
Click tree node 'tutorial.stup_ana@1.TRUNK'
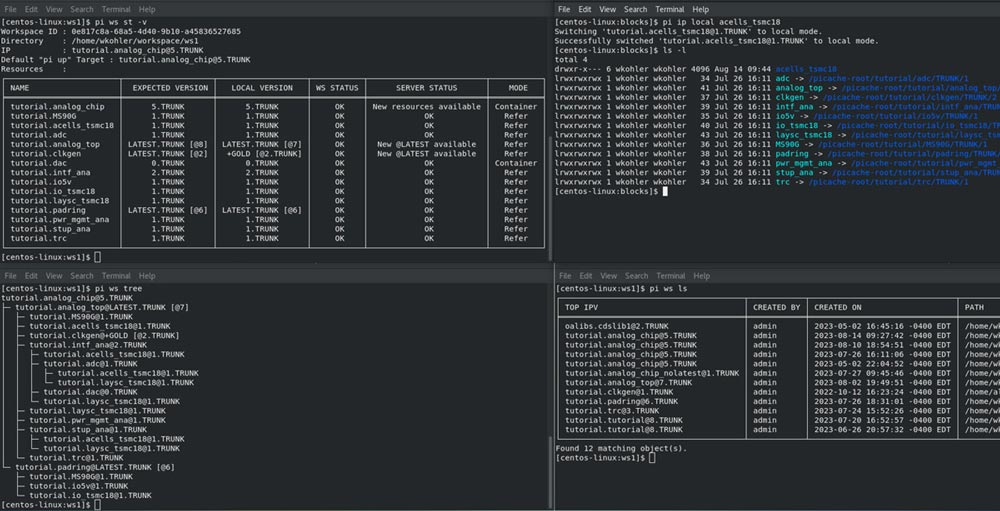[x=88, y=429]
